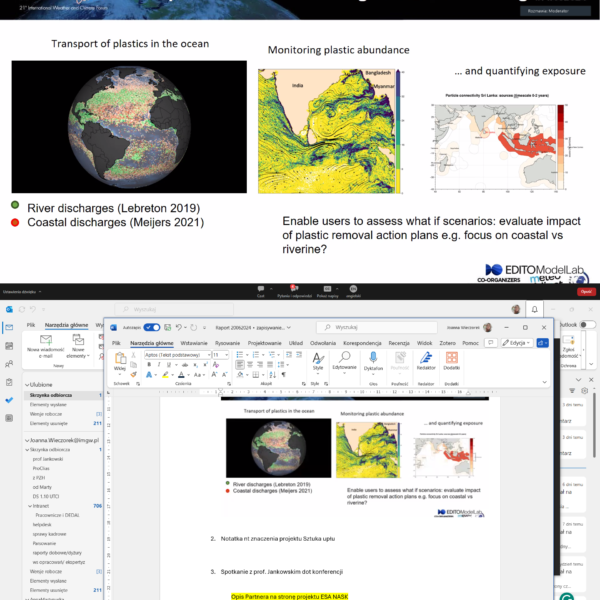Click the text highlight color icon
The image size is (600, 600).
pos(165,375)
